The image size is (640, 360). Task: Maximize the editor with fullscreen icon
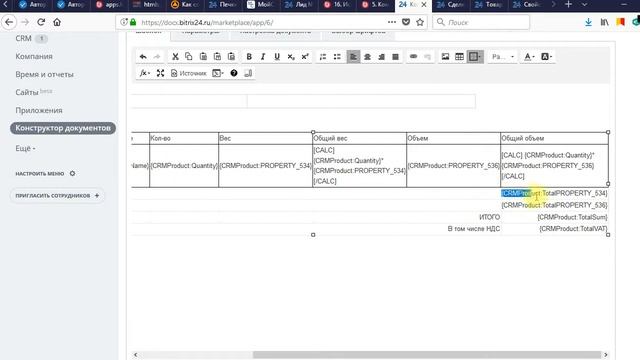tap(160, 73)
